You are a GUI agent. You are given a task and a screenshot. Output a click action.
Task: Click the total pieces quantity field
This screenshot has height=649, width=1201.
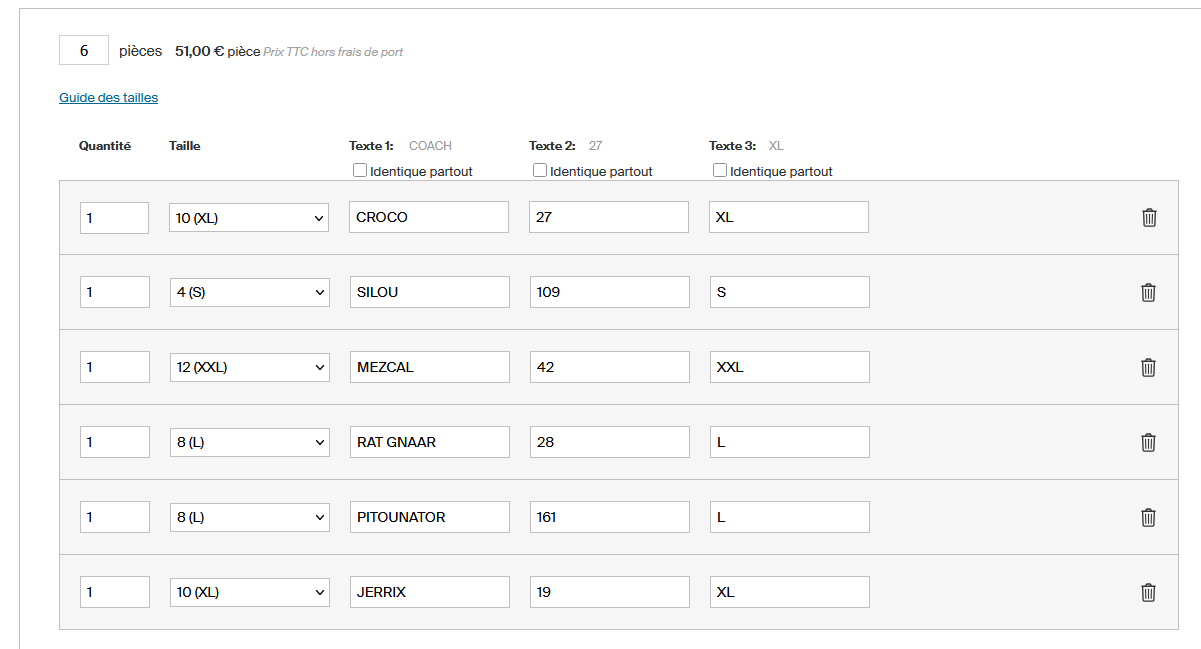click(x=84, y=51)
